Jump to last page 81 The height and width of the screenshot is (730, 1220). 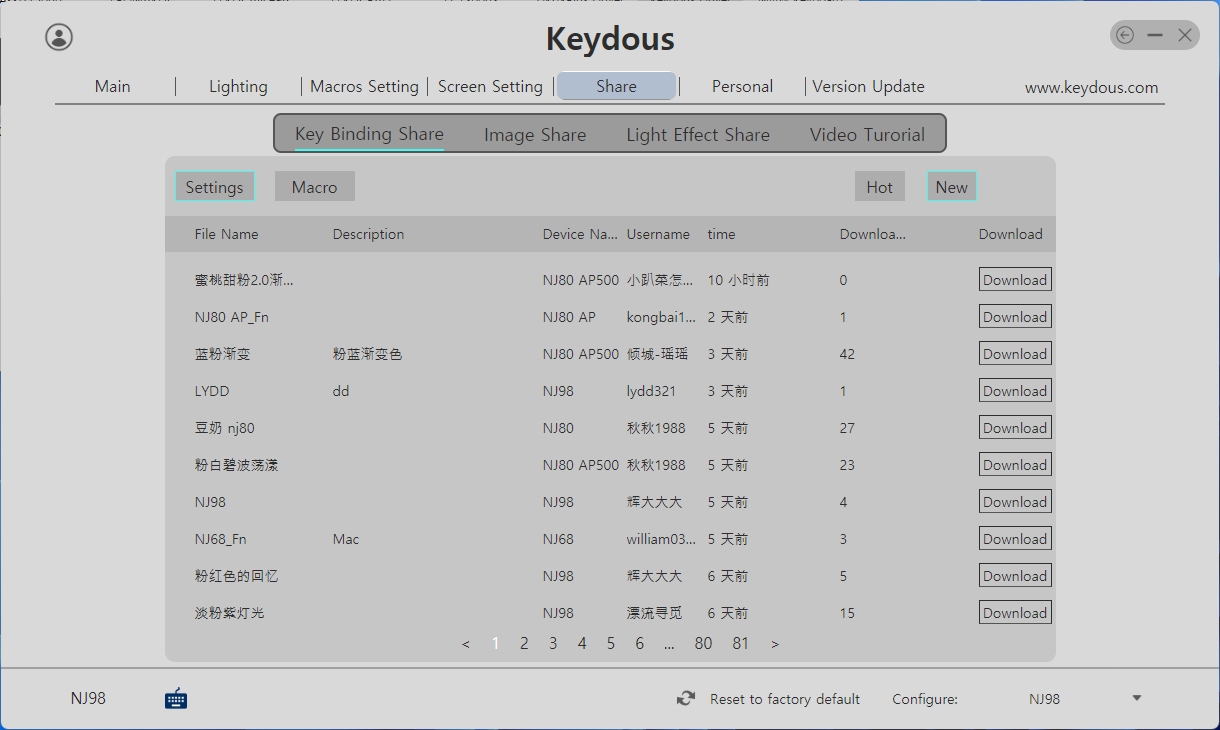pyautogui.click(x=741, y=644)
